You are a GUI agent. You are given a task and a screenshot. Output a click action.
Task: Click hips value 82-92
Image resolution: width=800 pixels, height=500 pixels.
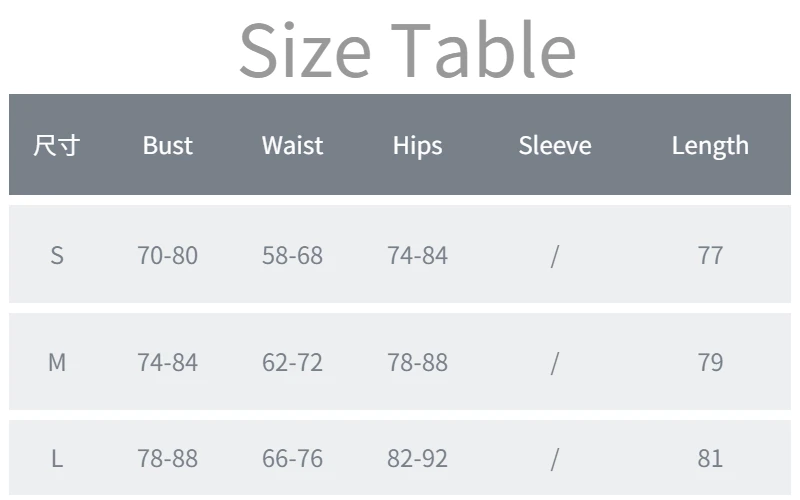coord(417,458)
